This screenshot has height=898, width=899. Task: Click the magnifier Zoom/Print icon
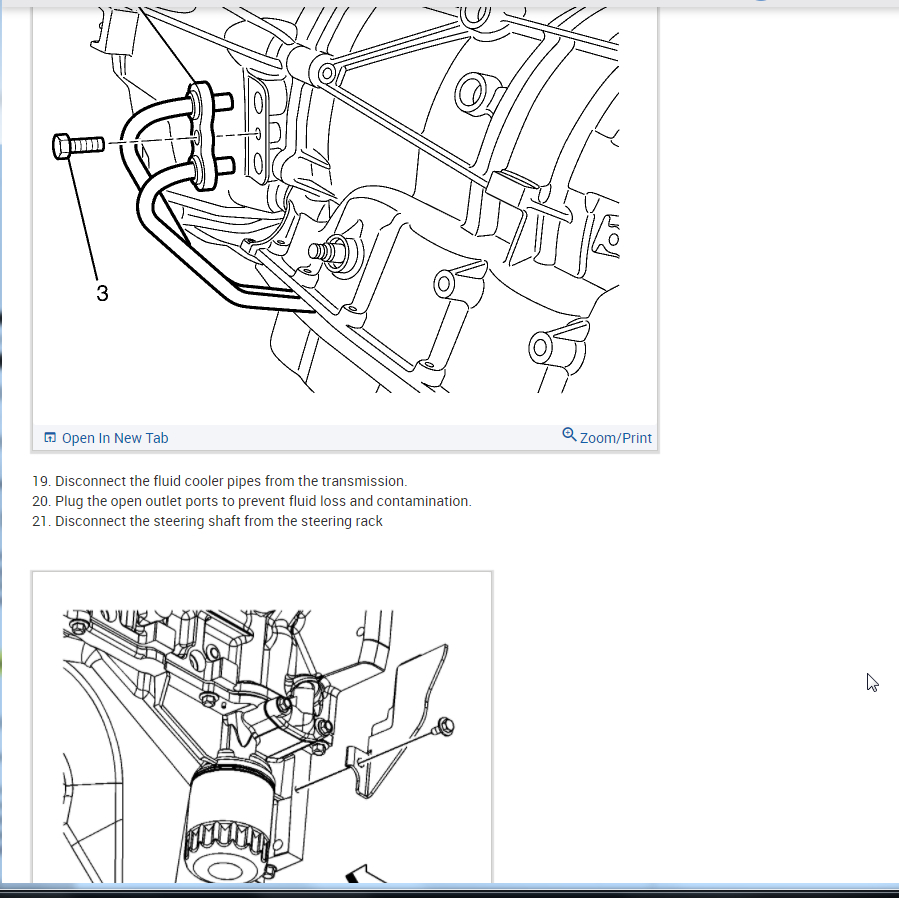tap(569, 435)
